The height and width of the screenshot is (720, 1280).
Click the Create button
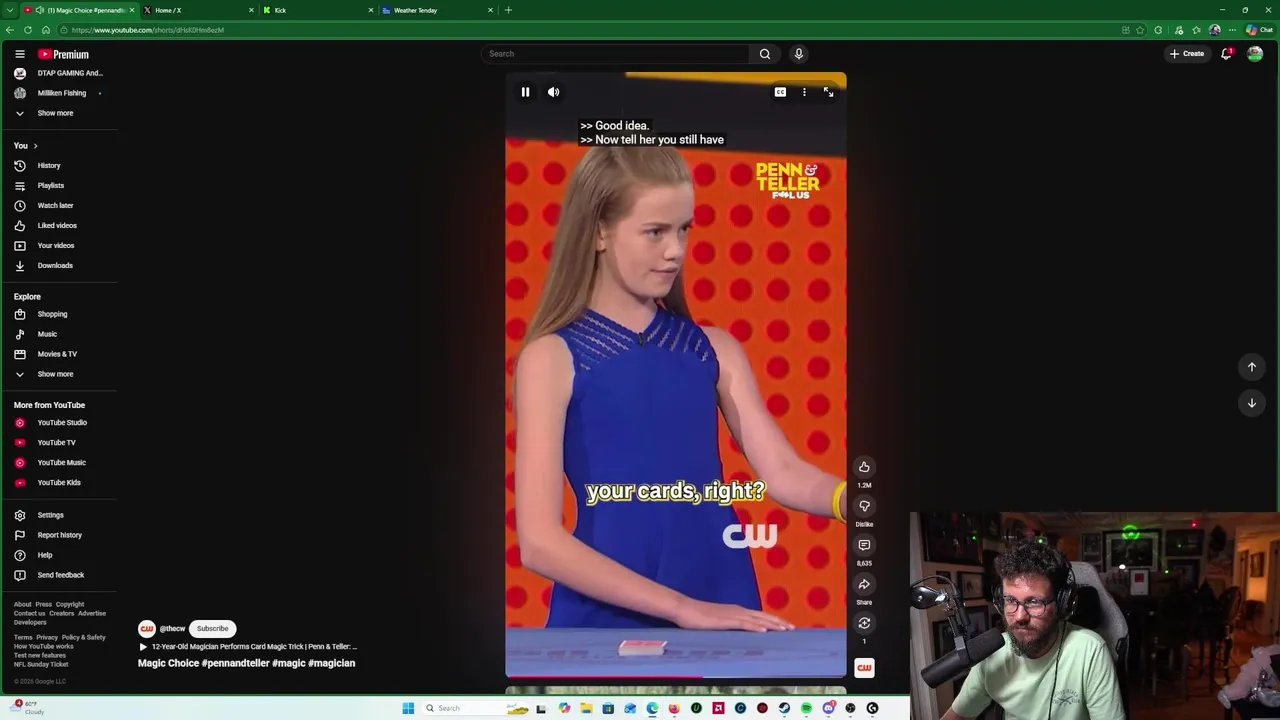[1187, 54]
